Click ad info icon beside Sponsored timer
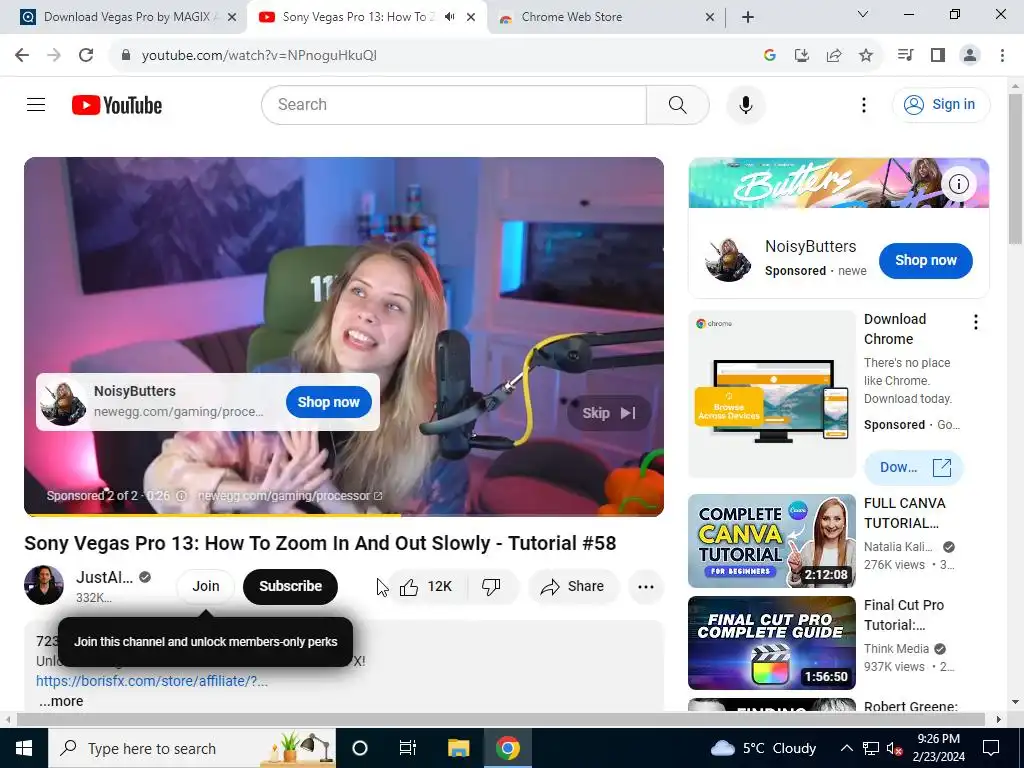The image size is (1024, 768). (x=182, y=496)
